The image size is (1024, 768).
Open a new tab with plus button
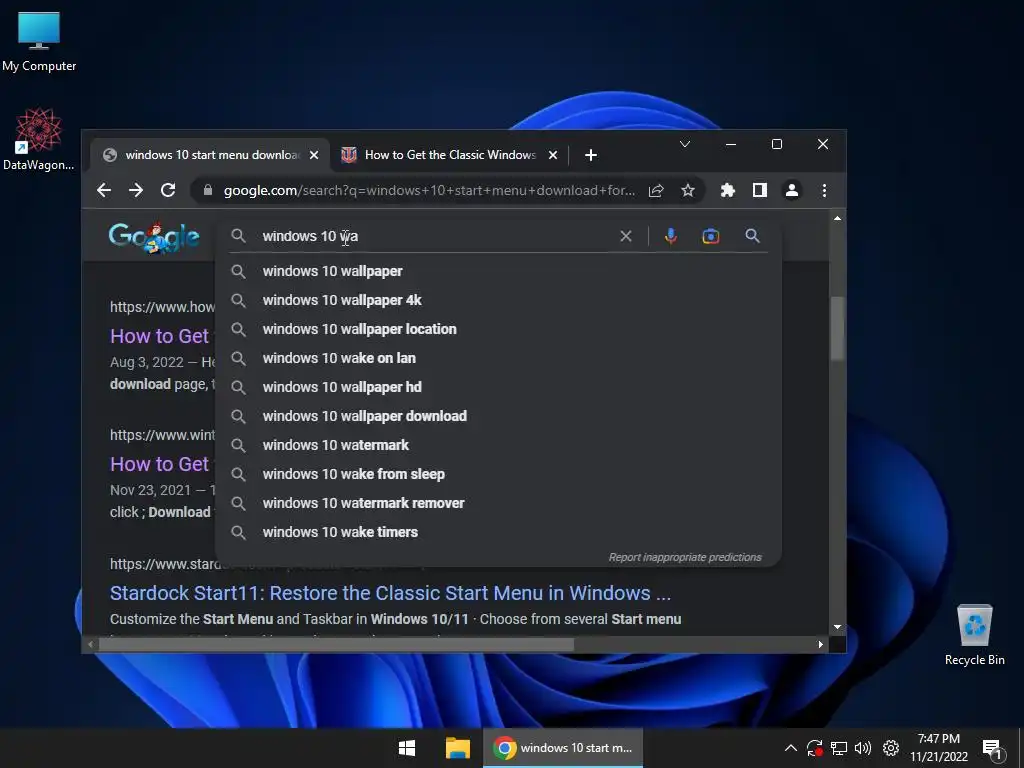pyautogui.click(x=590, y=155)
